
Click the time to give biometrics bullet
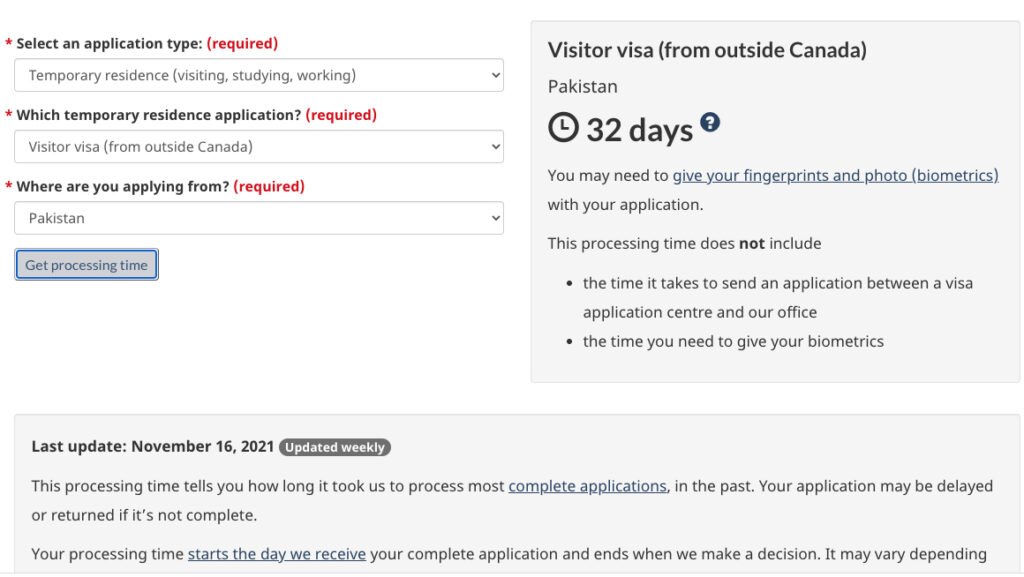pos(733,341)
